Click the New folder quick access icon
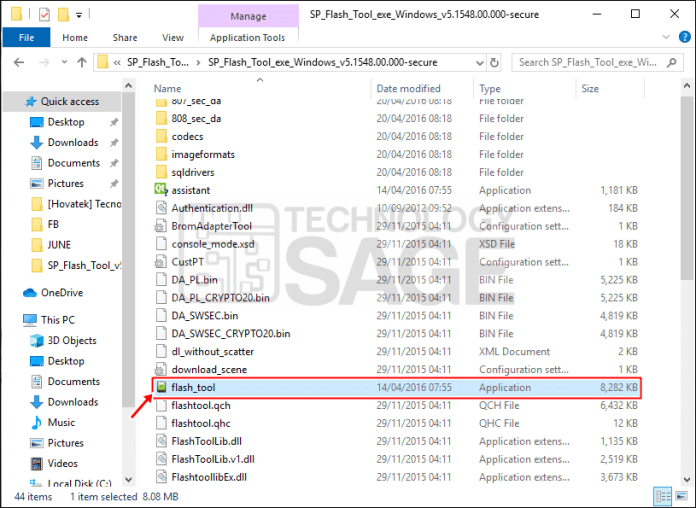Image resolution: width=696 pixels, height=508 pixels. (63, 15)
